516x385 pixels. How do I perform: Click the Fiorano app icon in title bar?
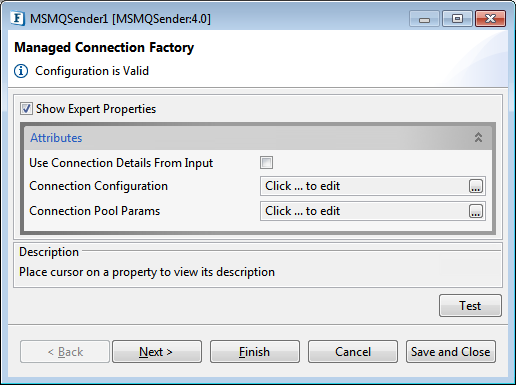pyautogui.click(x=17, y=19)
